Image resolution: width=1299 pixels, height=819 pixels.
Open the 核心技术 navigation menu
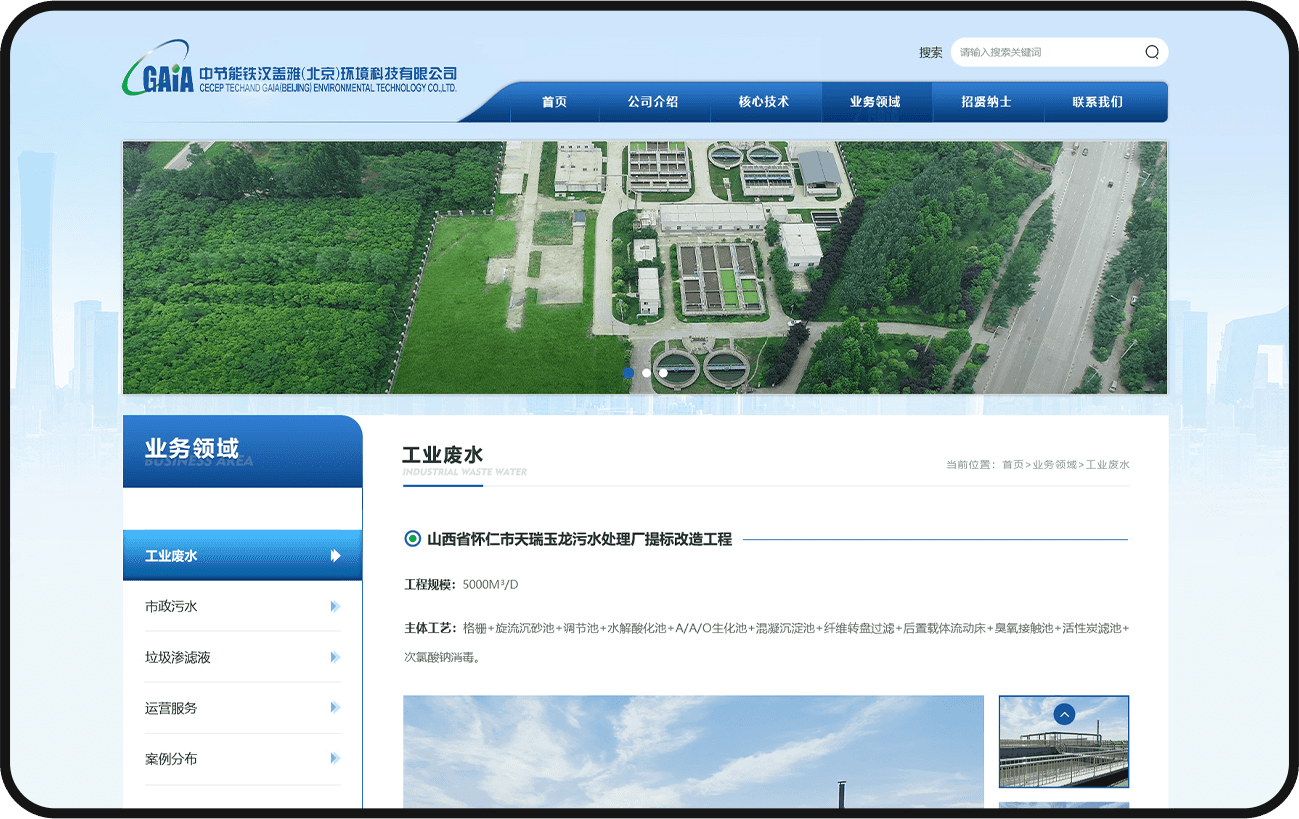pos(764,102)
